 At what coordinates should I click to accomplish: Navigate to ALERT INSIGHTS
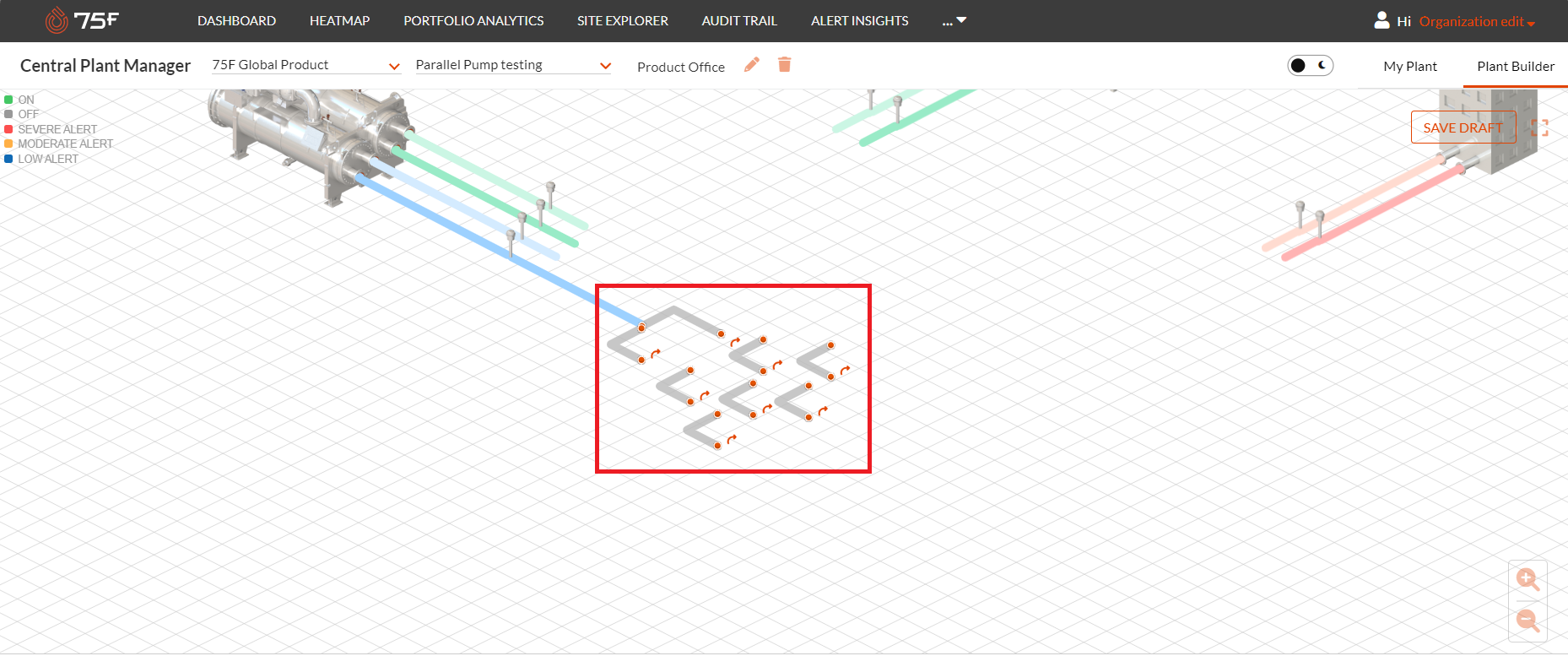coord(860,21)
